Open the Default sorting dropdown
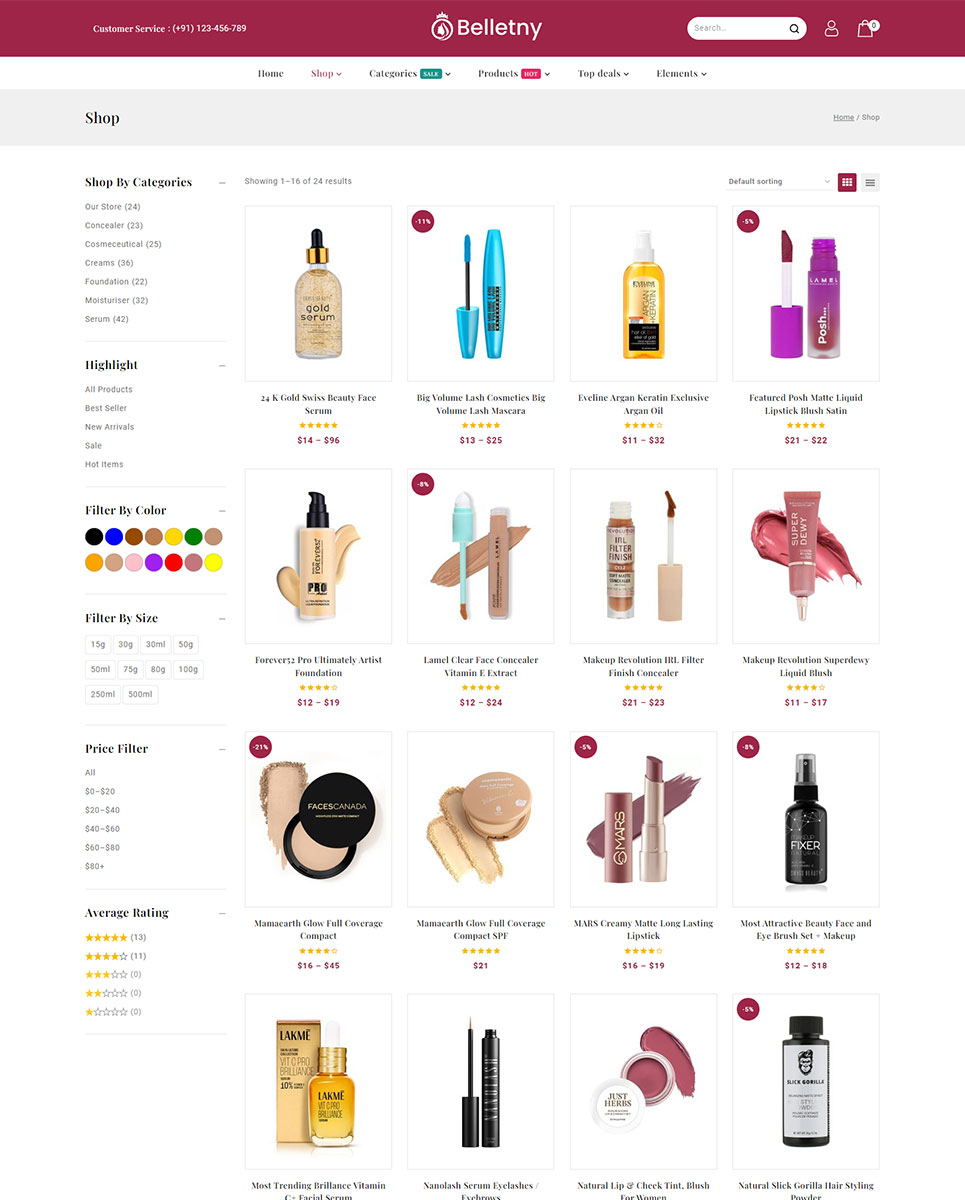The height and width of the screenshot is (1200, 965). pyautogui.click(x=779, y=182)
